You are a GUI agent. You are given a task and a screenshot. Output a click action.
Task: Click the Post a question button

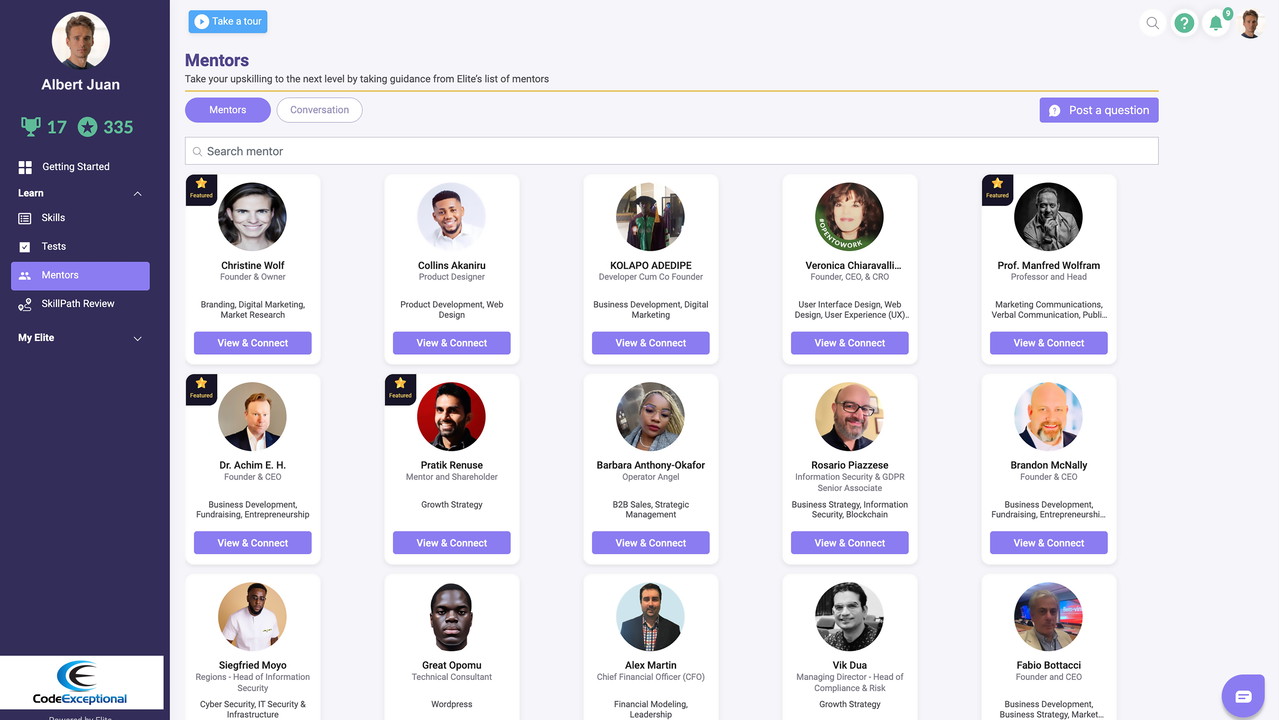1098,110
